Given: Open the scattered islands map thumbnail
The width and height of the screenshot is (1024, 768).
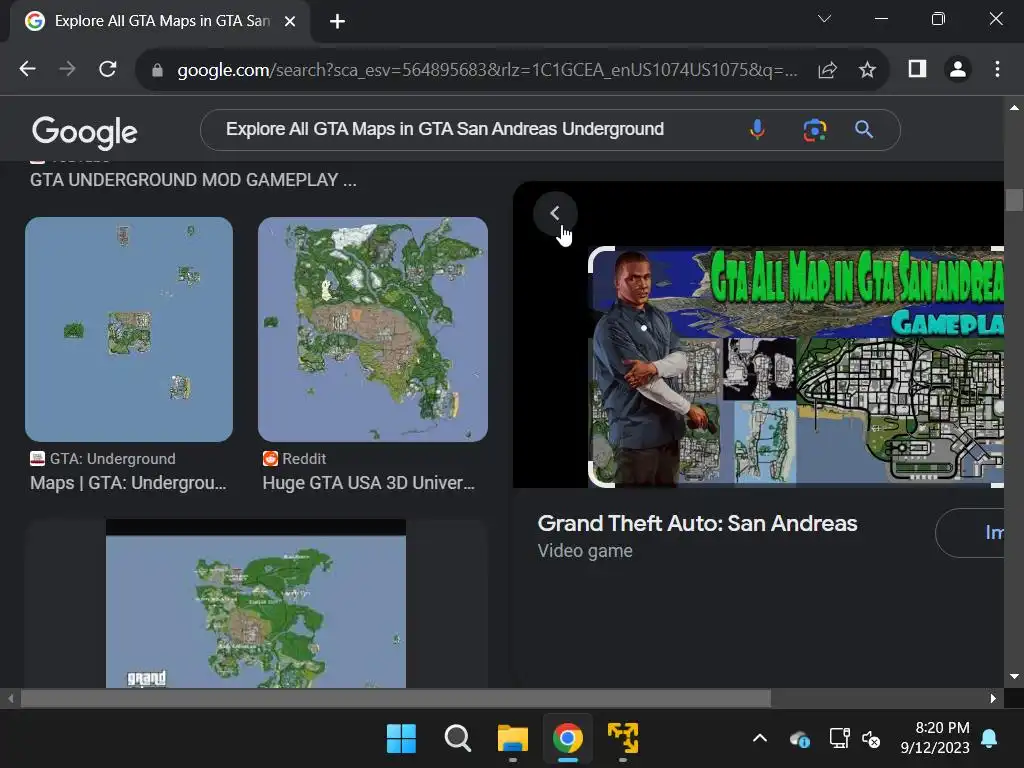Looking at the screenshot, I should pos(129,329).
